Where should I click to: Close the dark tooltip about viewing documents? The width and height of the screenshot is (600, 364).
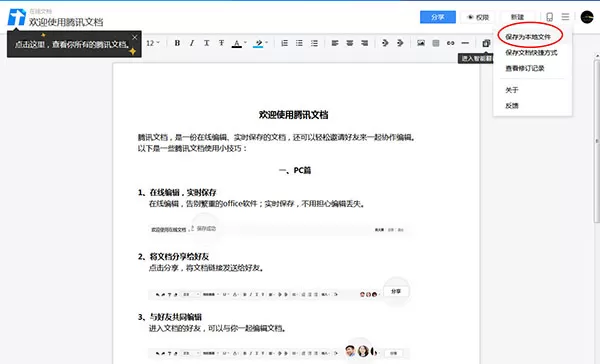135,37
